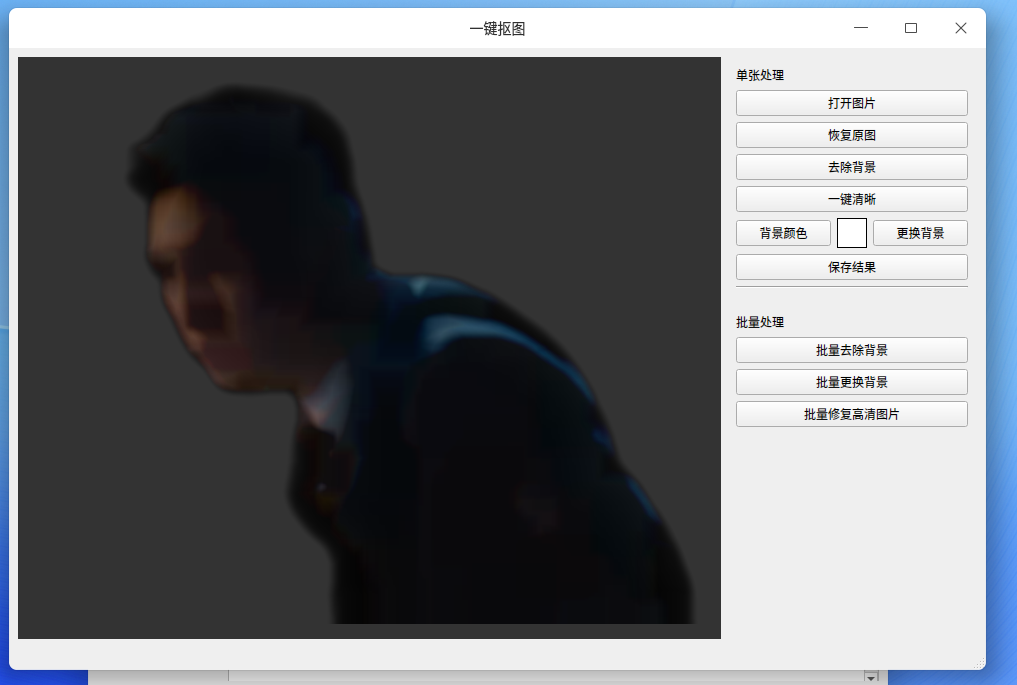Viewport: 1017px width, 685px height.
Task: Apply 更换背景 to replace background
Action: pyautogui.click(x=920, y=233)
